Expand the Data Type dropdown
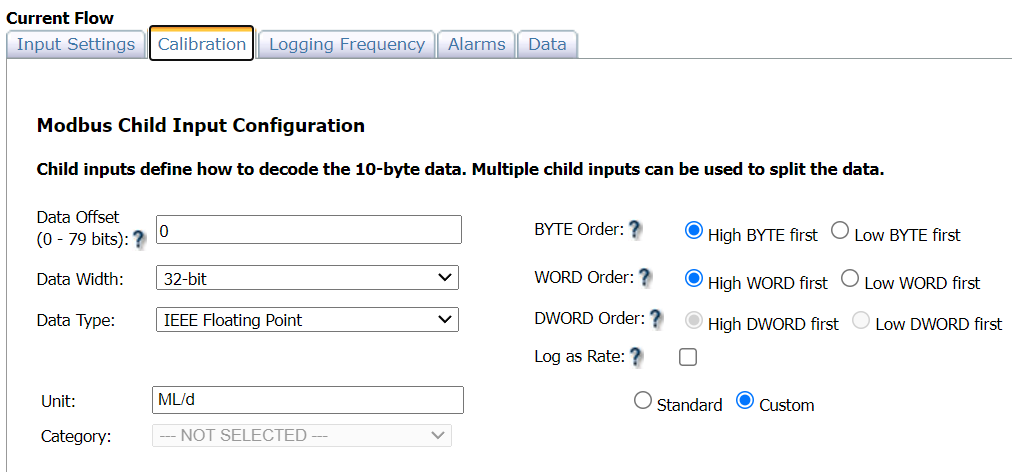Image resolution: width=1012 pixels, height=472 pixels. coord(307,320)
